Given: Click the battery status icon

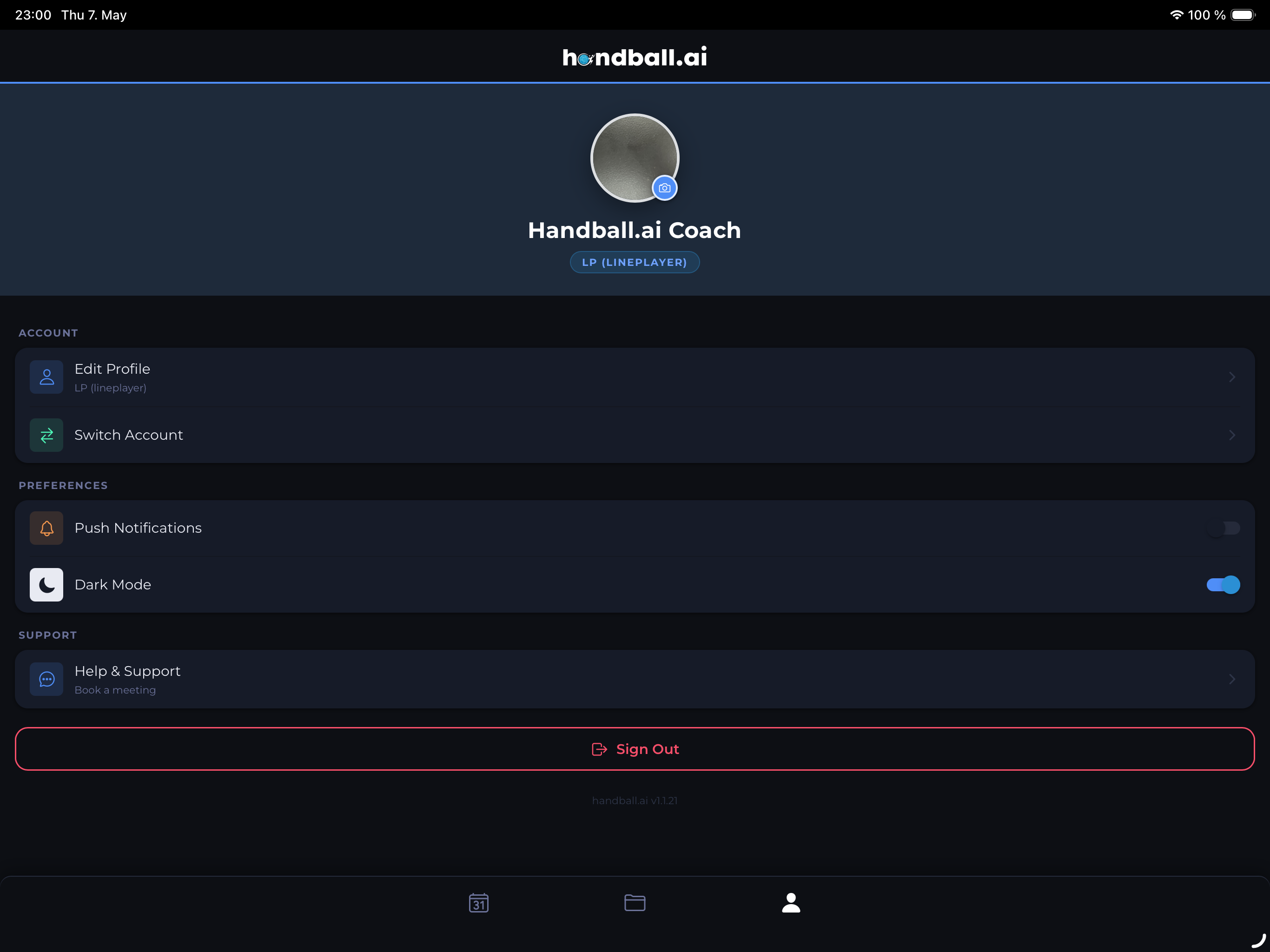Looking at the screenshot, I should [x=1243, y=15].
